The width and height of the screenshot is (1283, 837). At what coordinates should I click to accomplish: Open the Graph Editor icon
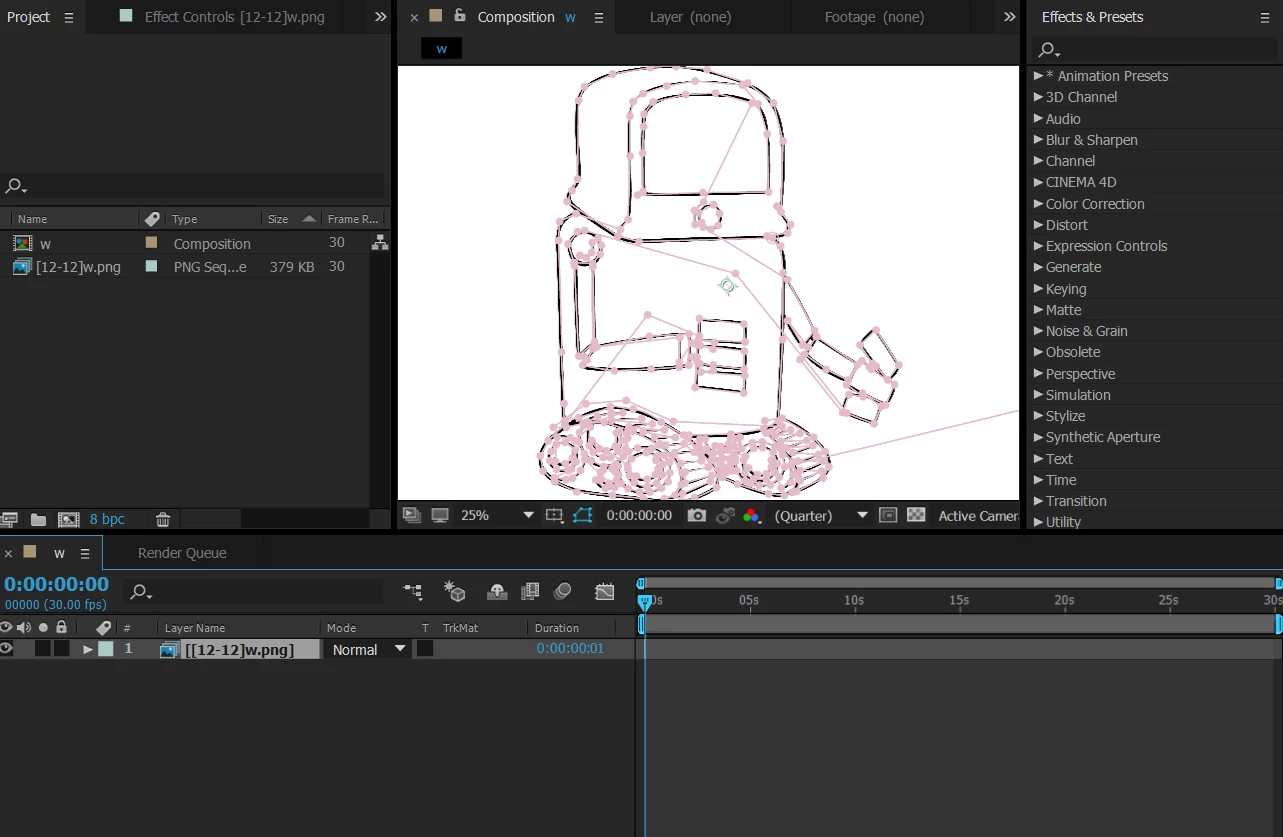tap(604, 592)
